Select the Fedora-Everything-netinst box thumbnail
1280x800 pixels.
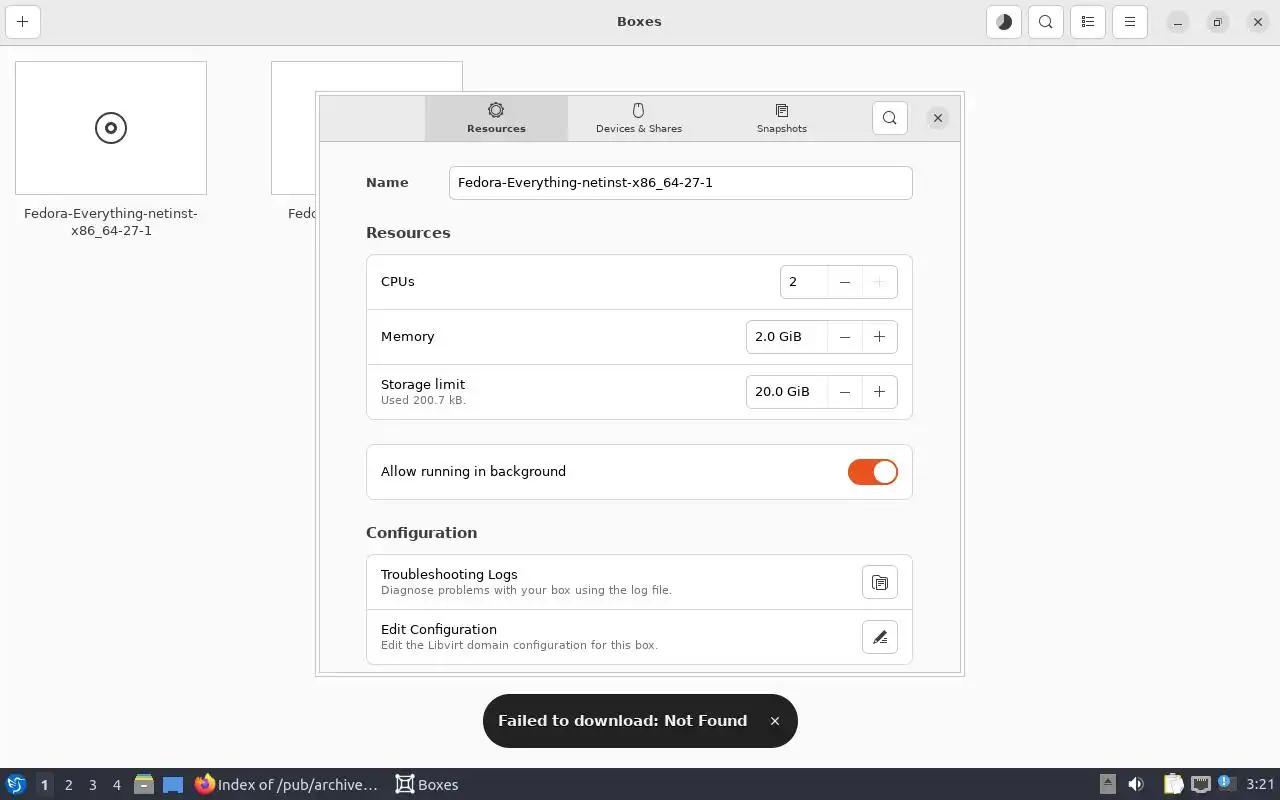pyautogui.click(x=111, y=128)
